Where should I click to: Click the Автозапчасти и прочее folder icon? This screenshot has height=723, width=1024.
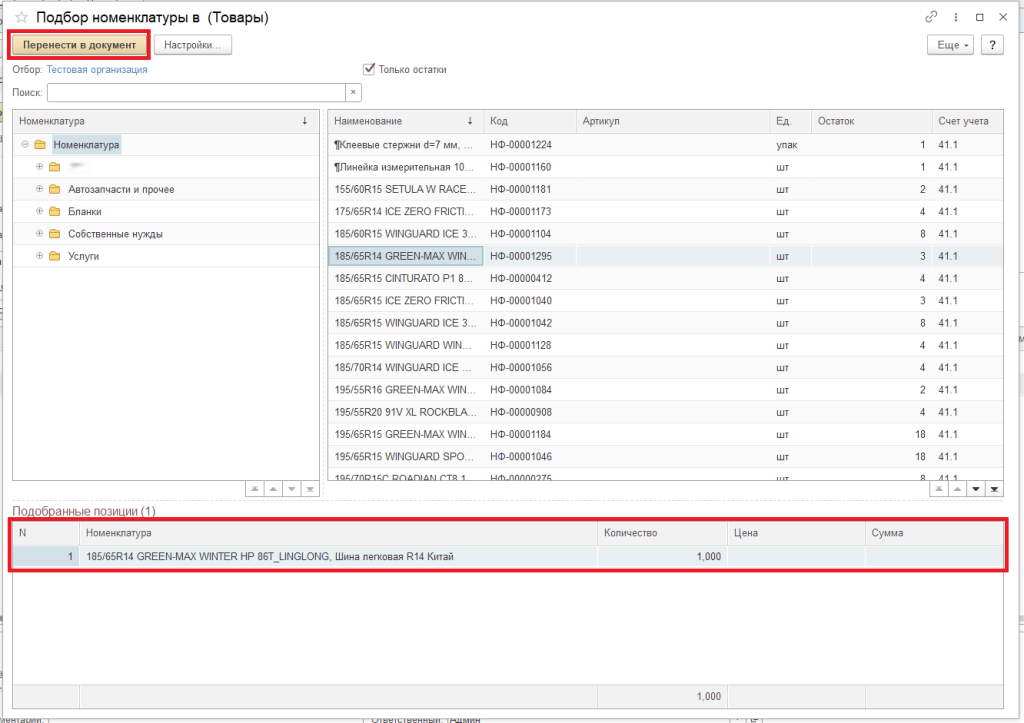point(55,190)
